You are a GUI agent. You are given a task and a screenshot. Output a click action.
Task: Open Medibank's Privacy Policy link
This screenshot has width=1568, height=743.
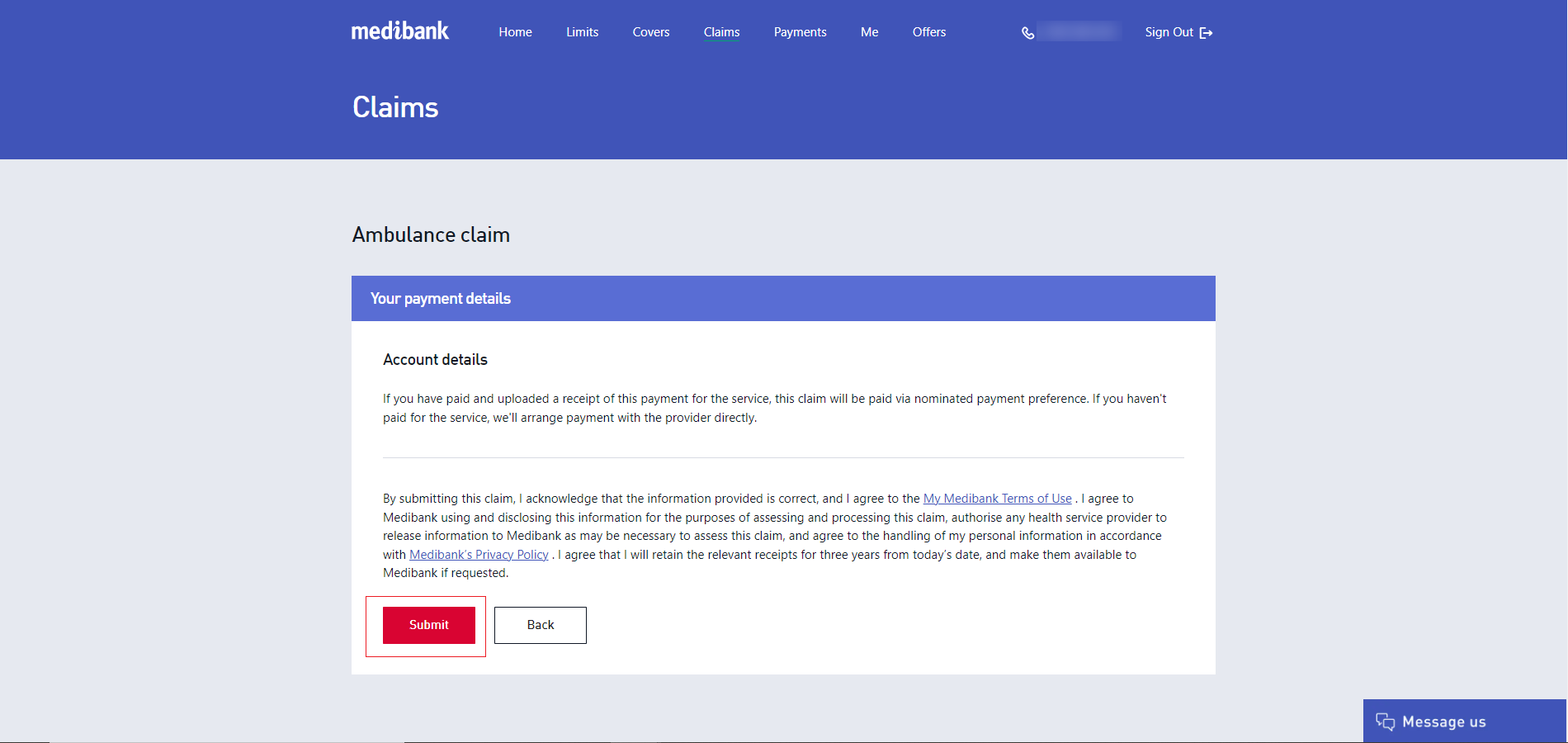[479, 555]
